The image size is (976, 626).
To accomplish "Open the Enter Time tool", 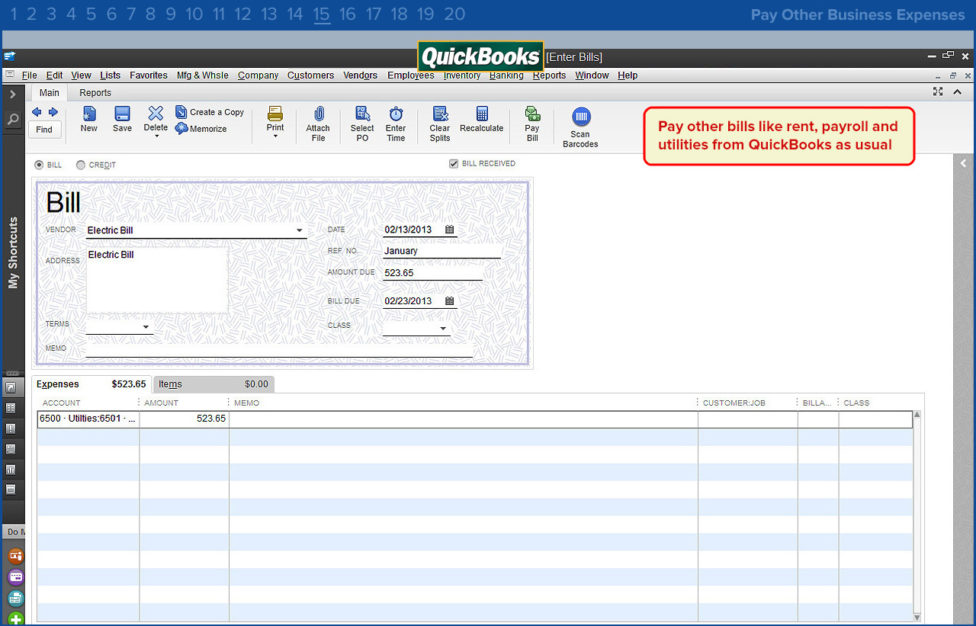I will (x=396, y=124).
